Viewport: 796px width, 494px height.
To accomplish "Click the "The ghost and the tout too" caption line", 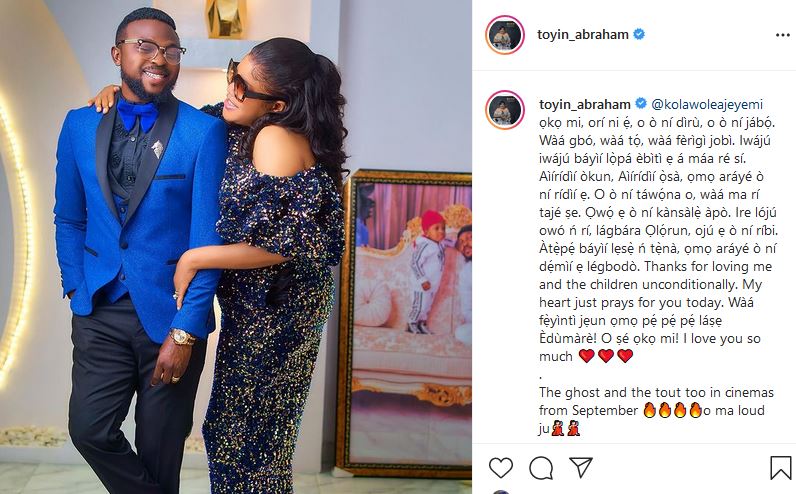I will (656, 392).
